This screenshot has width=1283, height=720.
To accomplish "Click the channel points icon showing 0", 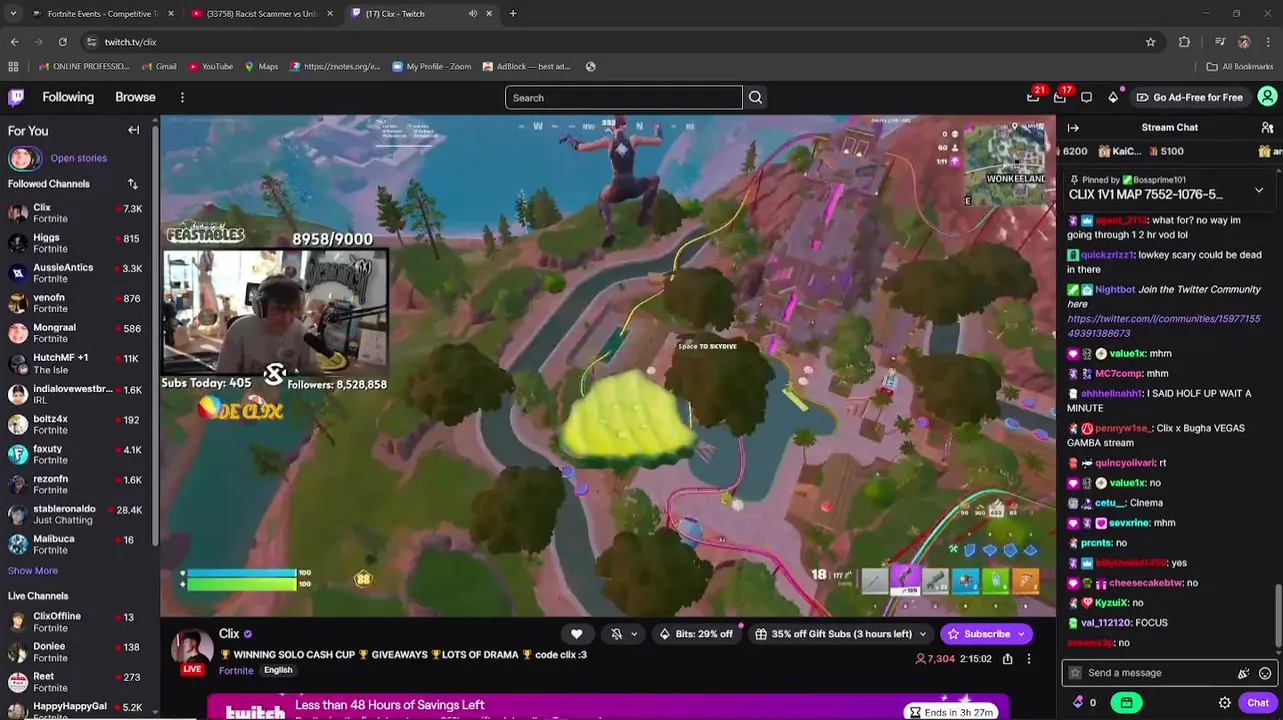I will (x=1084, y=703).
